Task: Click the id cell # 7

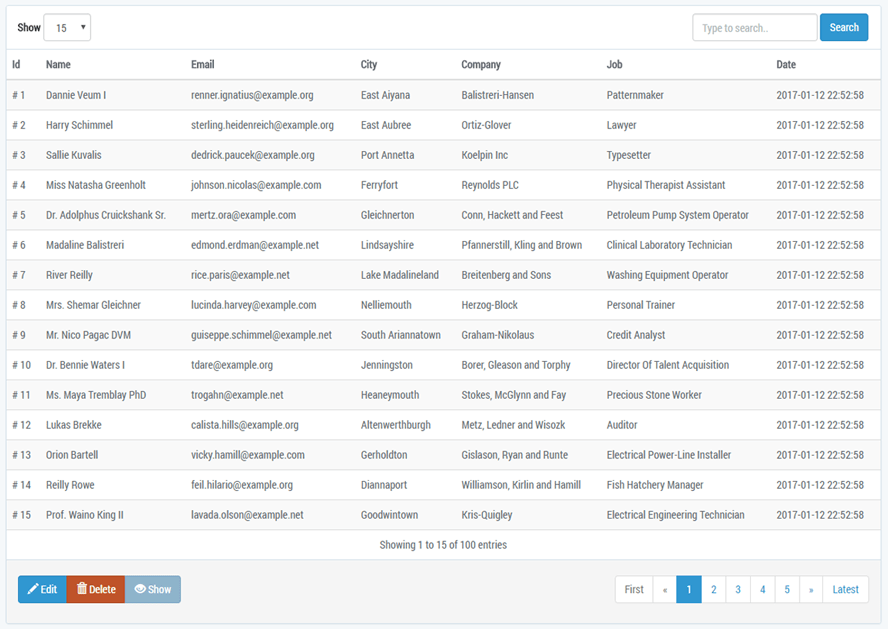Action: (19, 275)
